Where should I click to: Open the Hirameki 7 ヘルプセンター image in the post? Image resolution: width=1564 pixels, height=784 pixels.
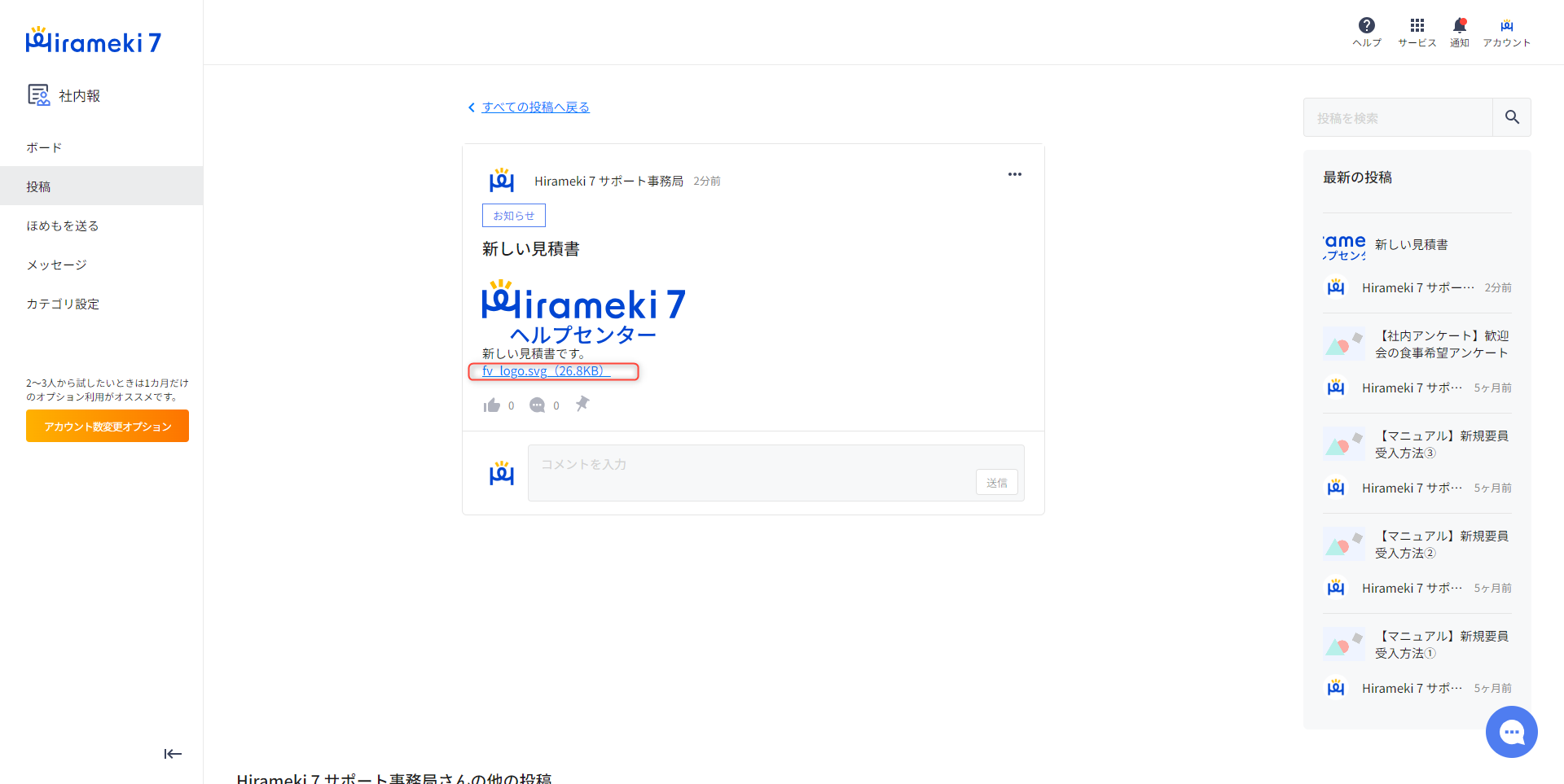coord(584,312)
